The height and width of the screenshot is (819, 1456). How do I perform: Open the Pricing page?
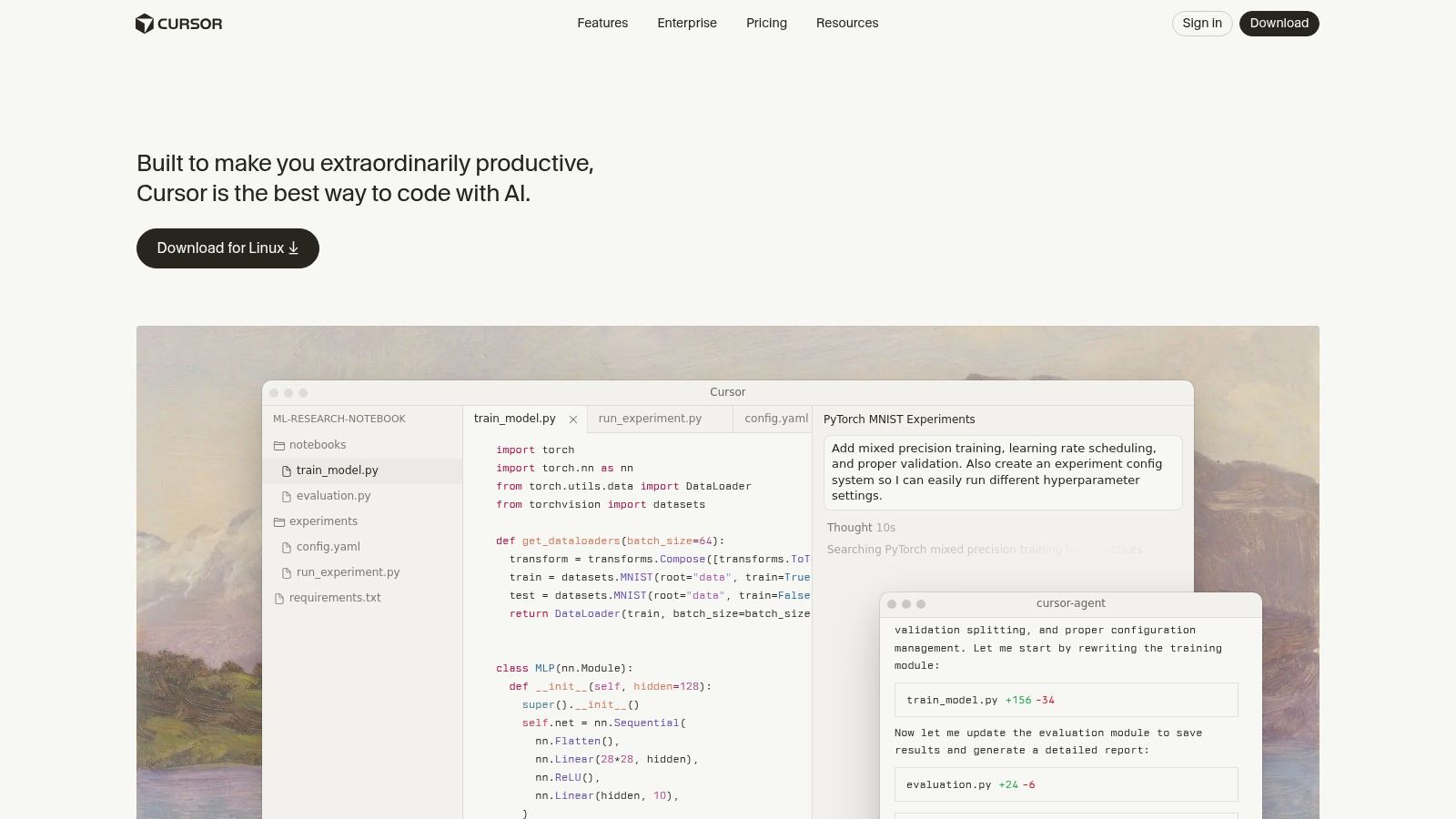[x=766, y=23]
